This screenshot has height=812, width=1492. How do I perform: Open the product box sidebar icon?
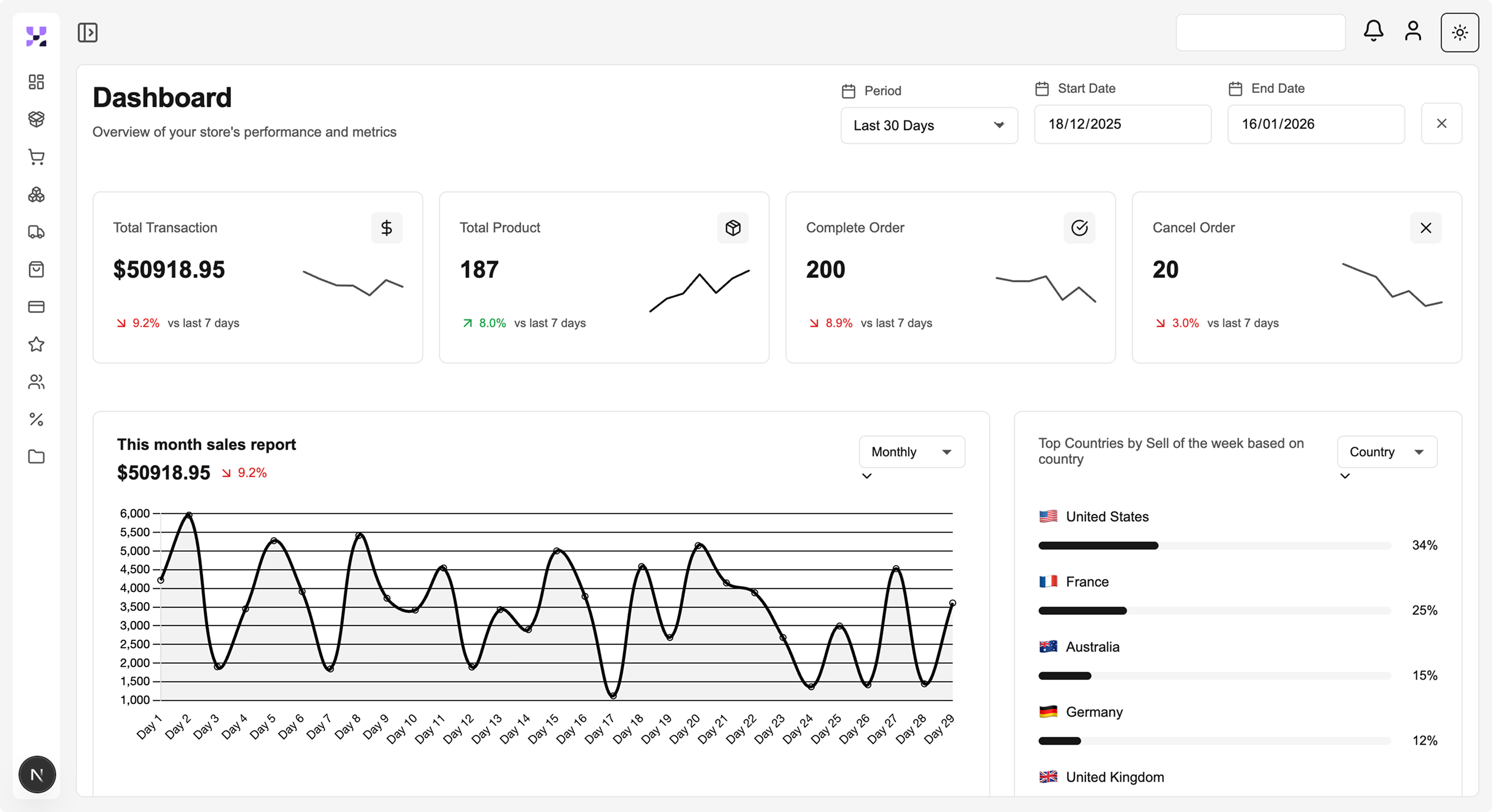point(37,119)
